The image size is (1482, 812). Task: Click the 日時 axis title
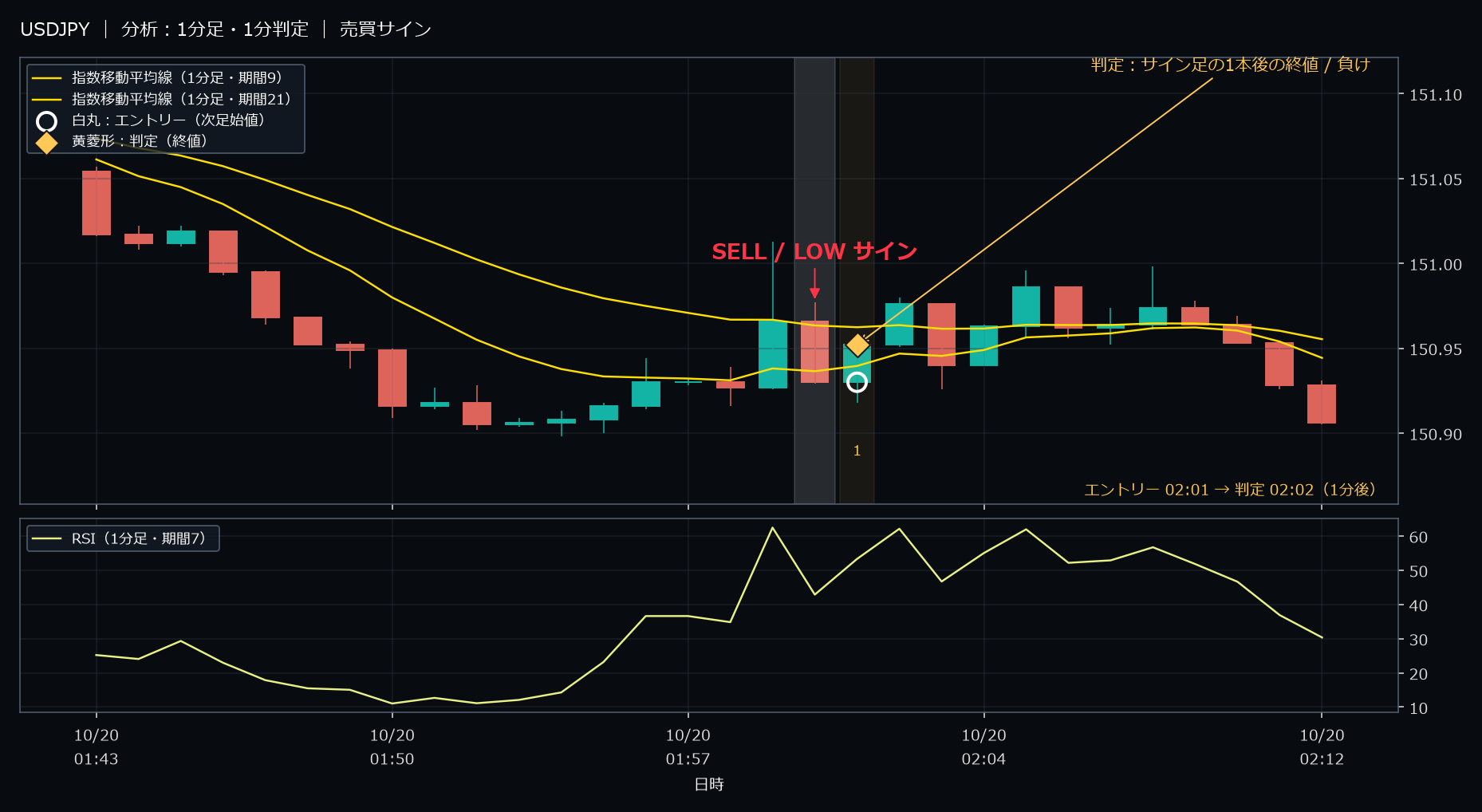point(709,785)
